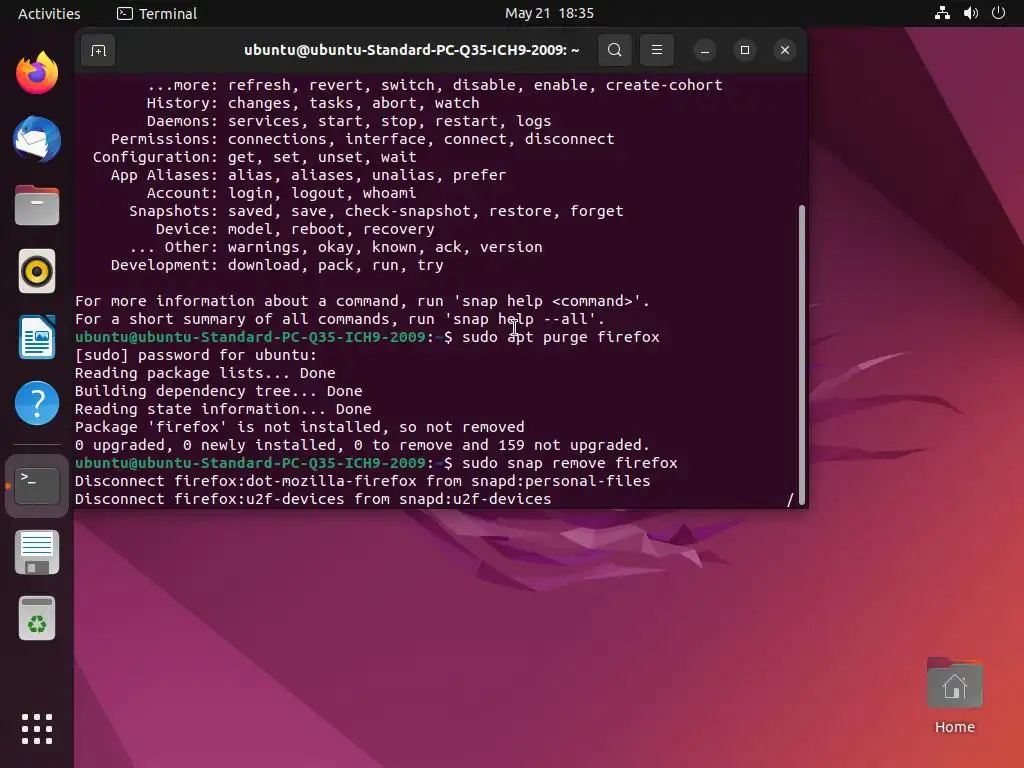Close the terminal window
The image size is (1024, 768).
click(x=784, y=50)
